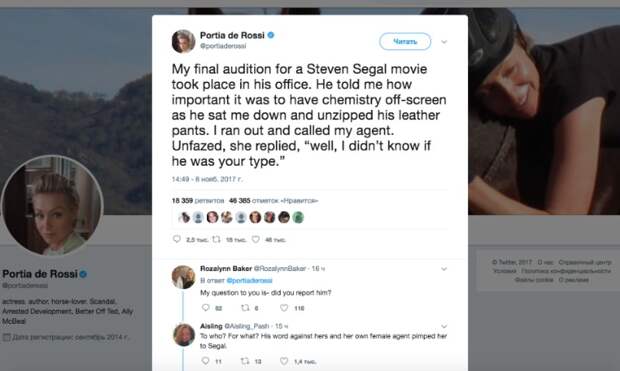Viewport: 620px width, 371px height.
Task: Click the Читать follow button
Action: tap(405, 41)
